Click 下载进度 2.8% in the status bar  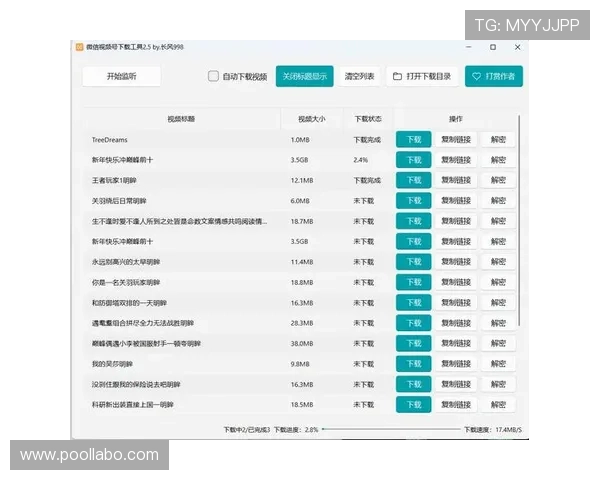296,430
